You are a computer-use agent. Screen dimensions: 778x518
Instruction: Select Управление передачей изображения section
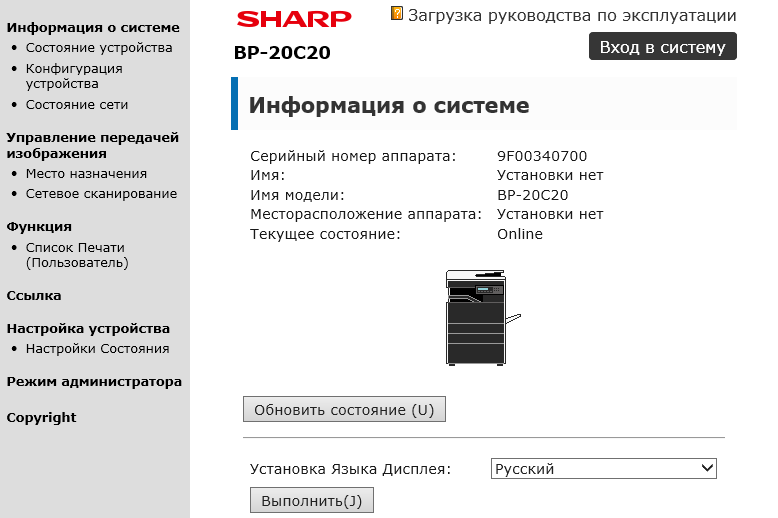93,145
